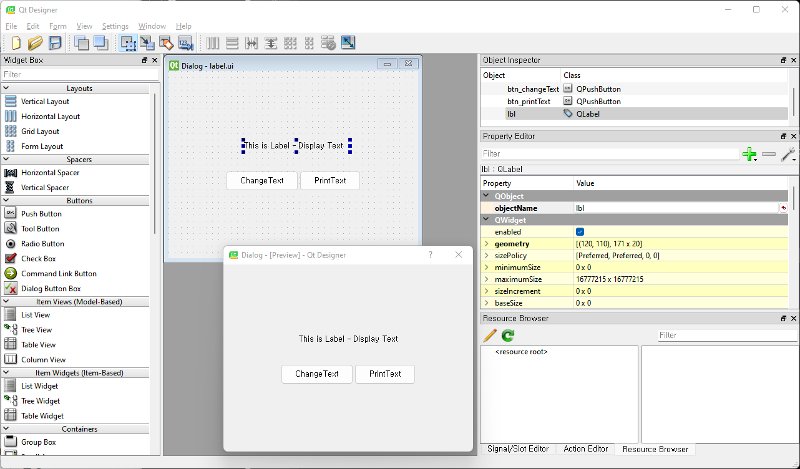The width and height of the screenshot is (800, 469).
Task: Click the green Reload resources icon
Action: [508, 335]
